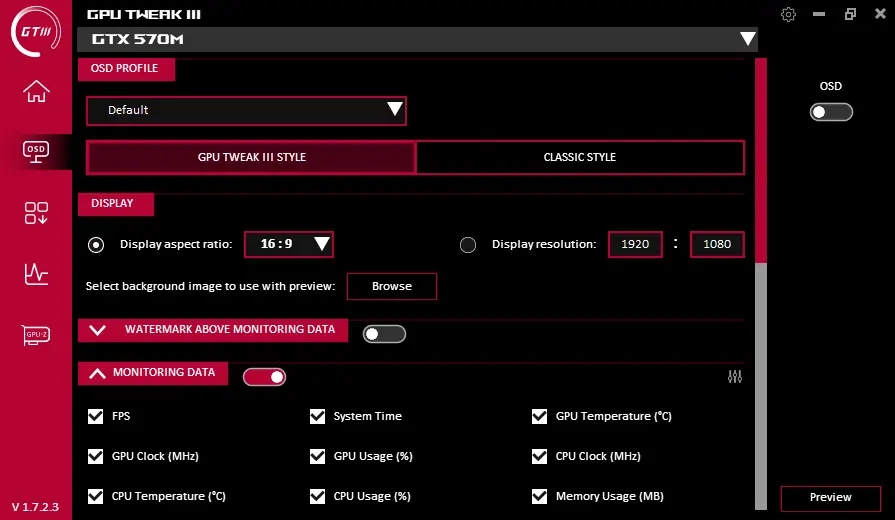The image size is (895, 520).
Task: Restore down the GPU Tweak window
Action: [x=850, y=14]
